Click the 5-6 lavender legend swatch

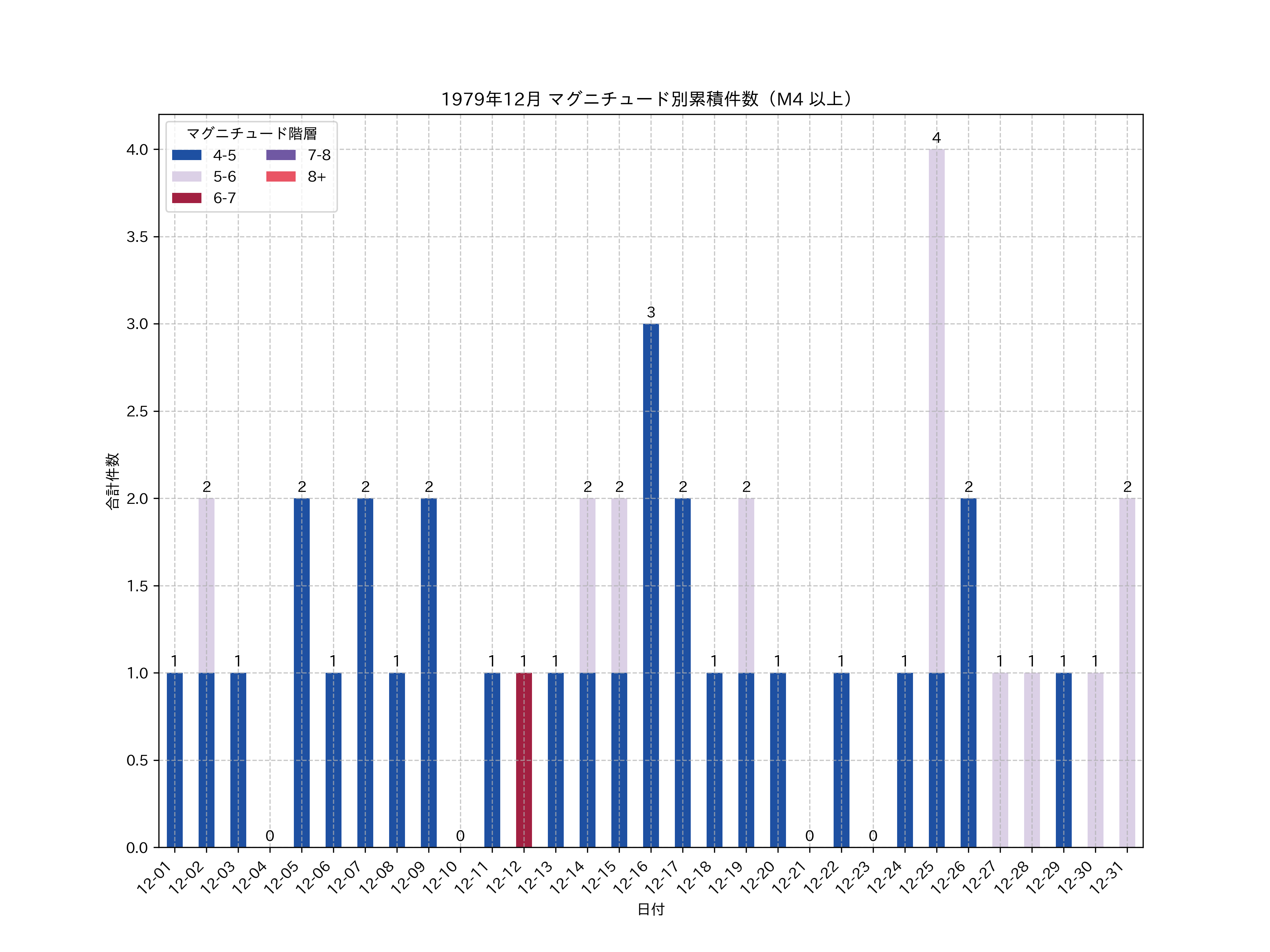(x=187, y=176)
